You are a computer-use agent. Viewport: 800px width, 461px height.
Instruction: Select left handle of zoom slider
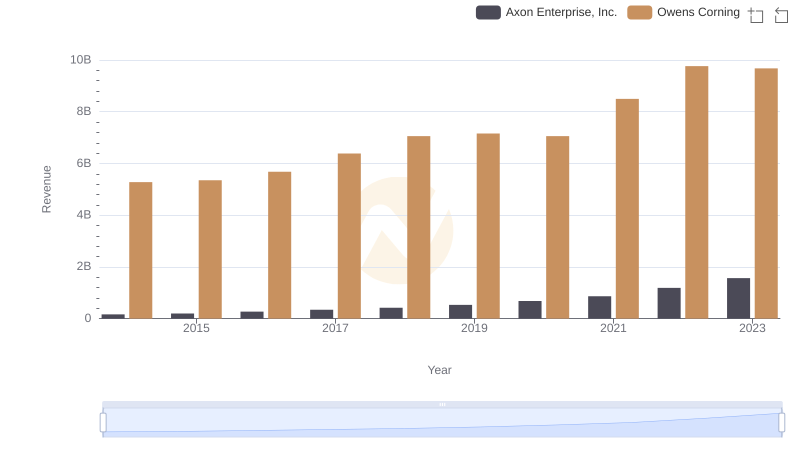pyautogui.click(x=103, y=423)
